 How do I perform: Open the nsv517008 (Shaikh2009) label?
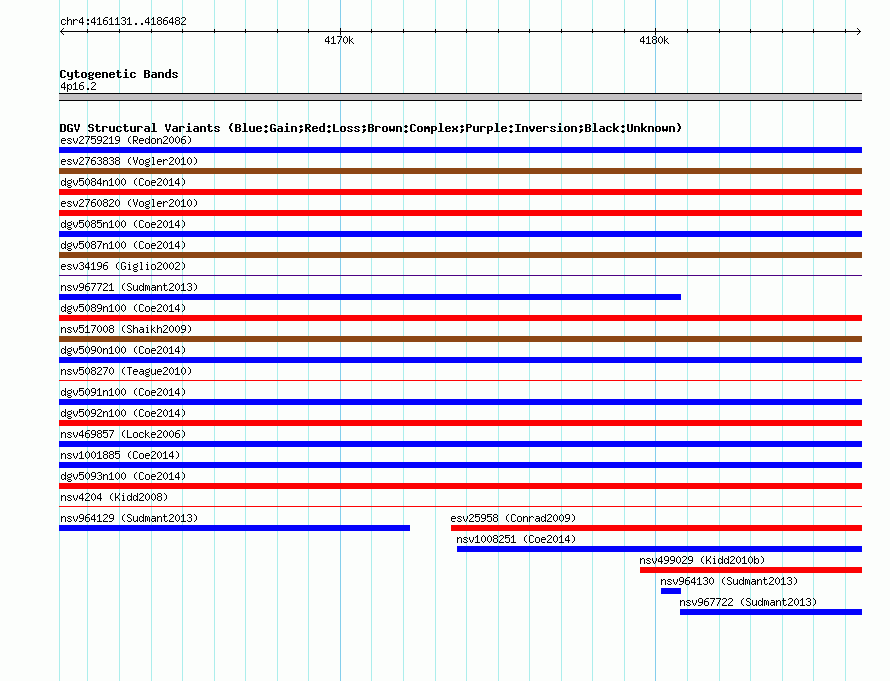[x=125, y=329]
